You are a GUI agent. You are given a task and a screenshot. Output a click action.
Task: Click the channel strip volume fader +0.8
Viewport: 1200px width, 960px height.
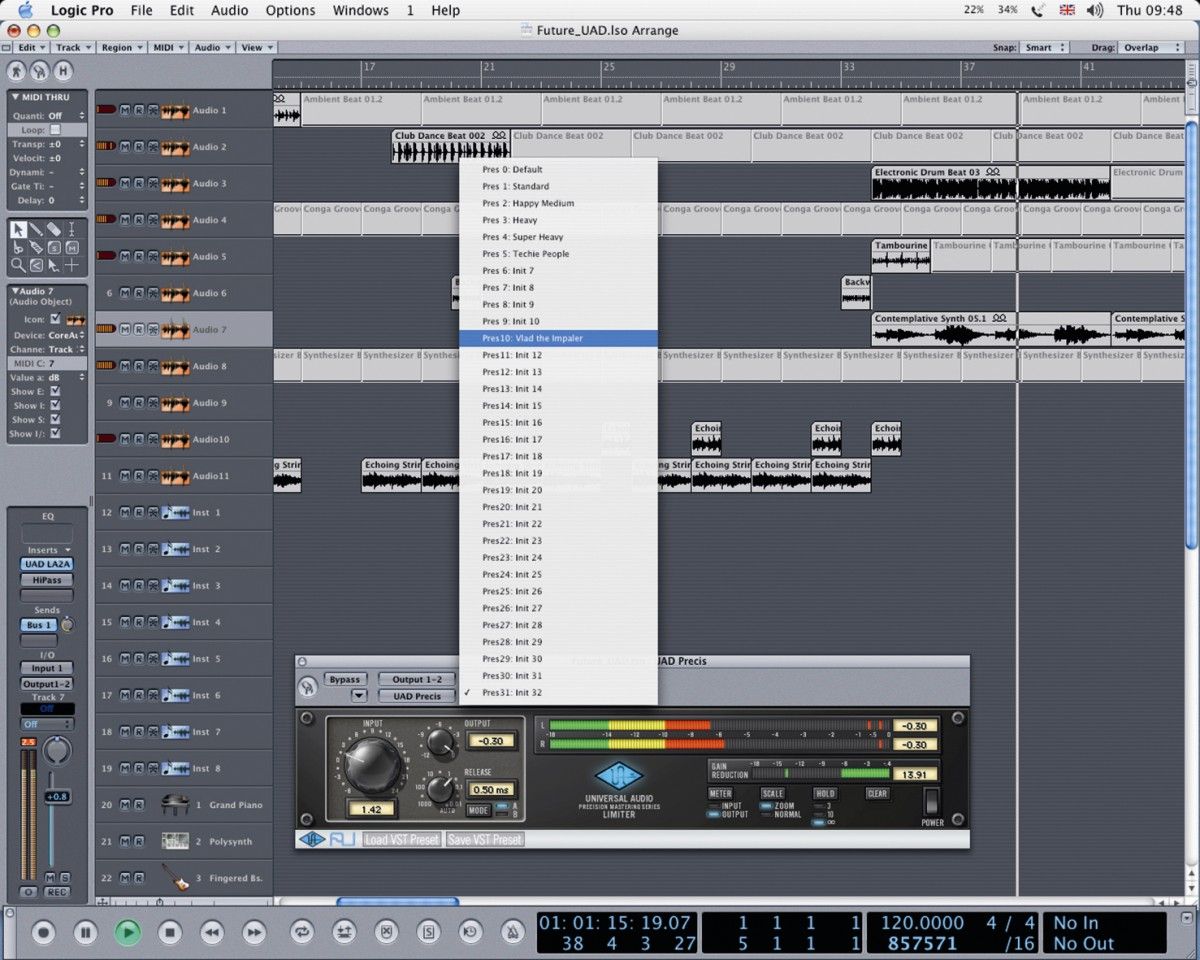pyautogui.click(x=56, y=796)
